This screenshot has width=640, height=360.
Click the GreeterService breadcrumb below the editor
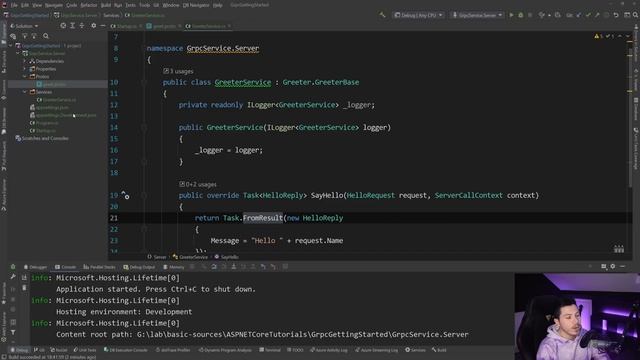click(191, 257)
